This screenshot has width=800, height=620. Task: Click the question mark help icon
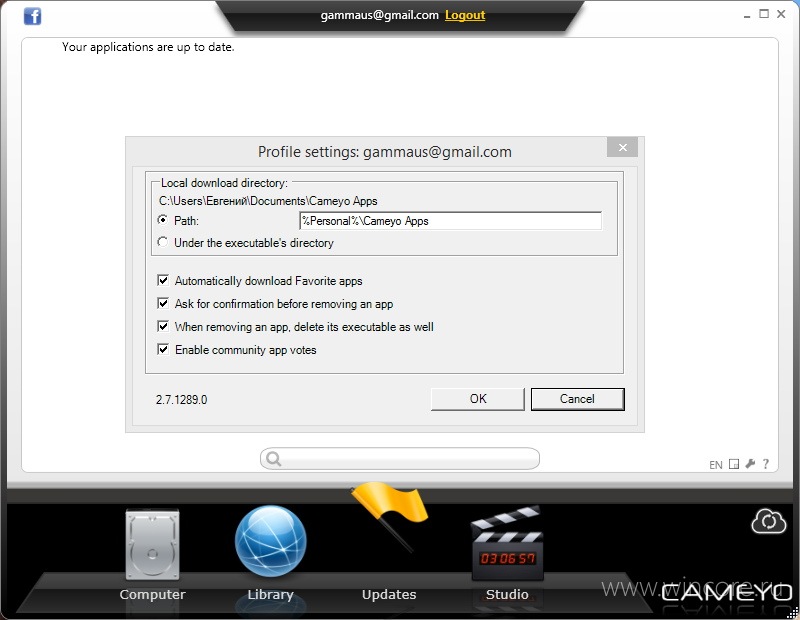click(x=766, y=464)
